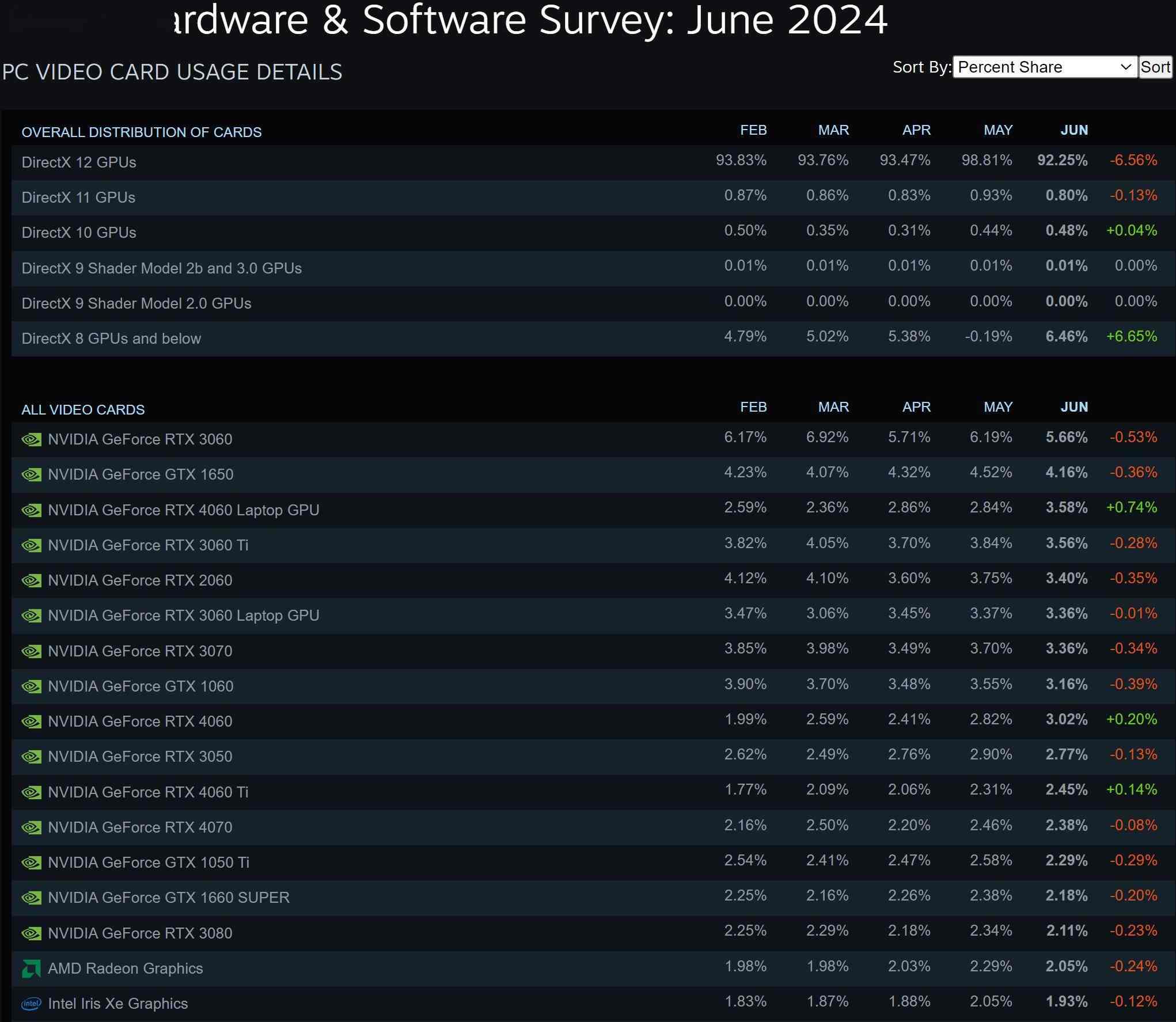Image resolution: width=1176 pixels, height=1022 pixels.
Task: Expand DirectX 8 GPUs and below row
Action: 593,339
